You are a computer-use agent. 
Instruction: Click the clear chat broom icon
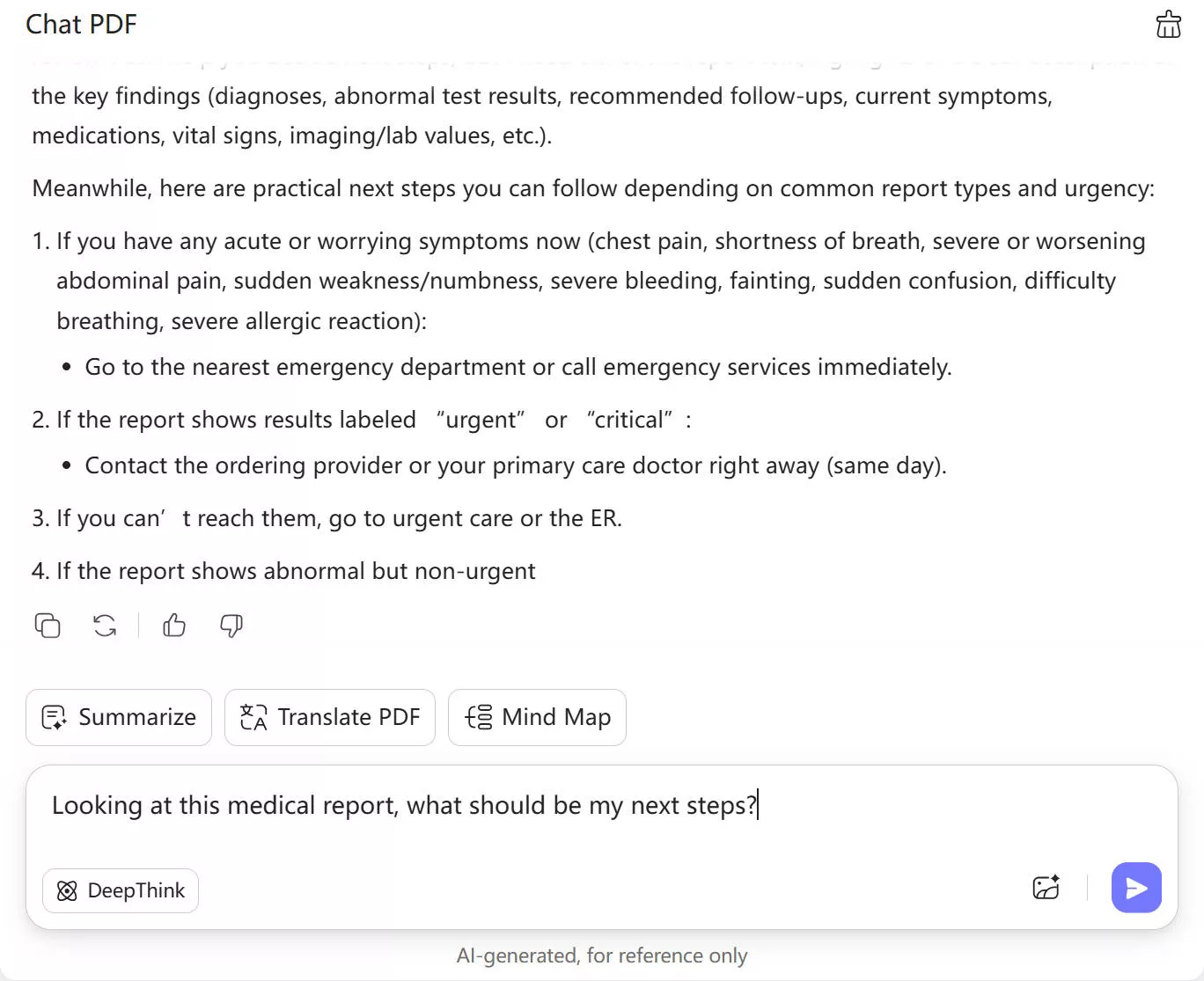1168,25
